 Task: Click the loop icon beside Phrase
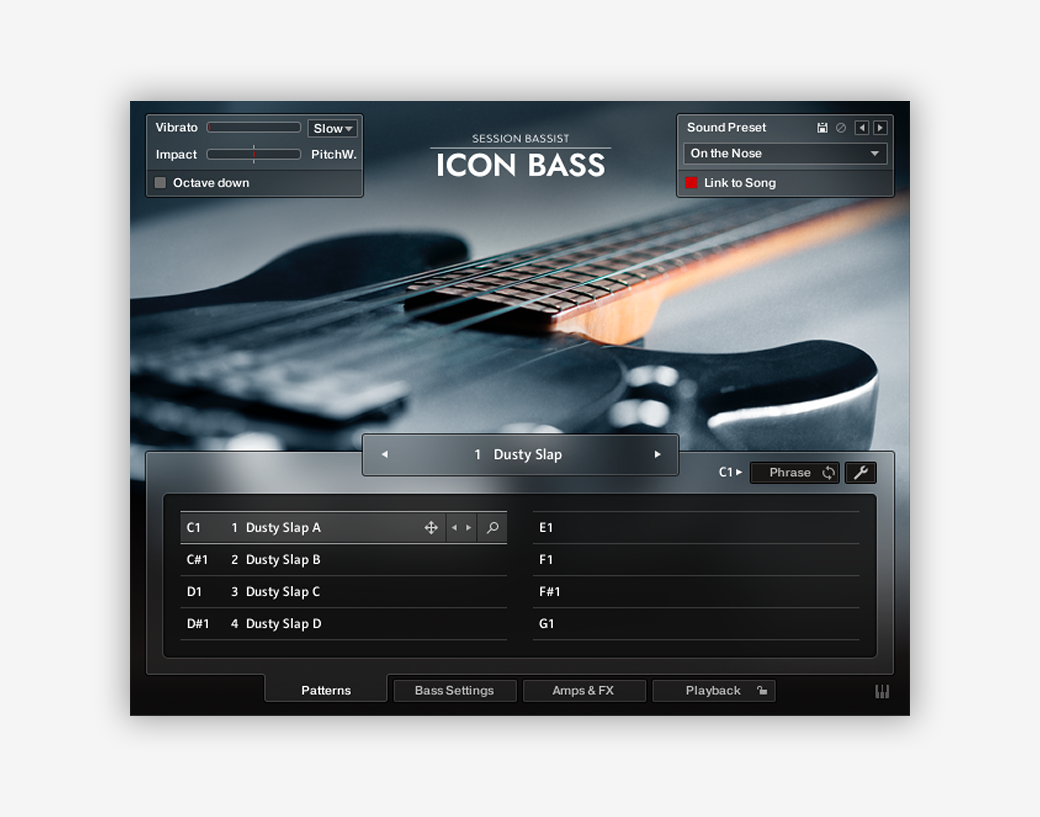coord(828,472)
